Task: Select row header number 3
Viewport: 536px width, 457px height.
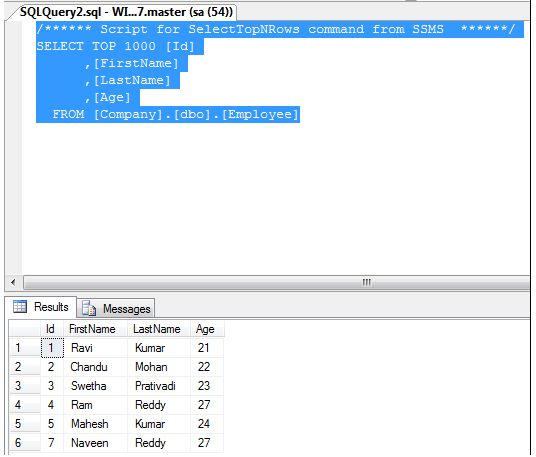Action: [25, 386]
